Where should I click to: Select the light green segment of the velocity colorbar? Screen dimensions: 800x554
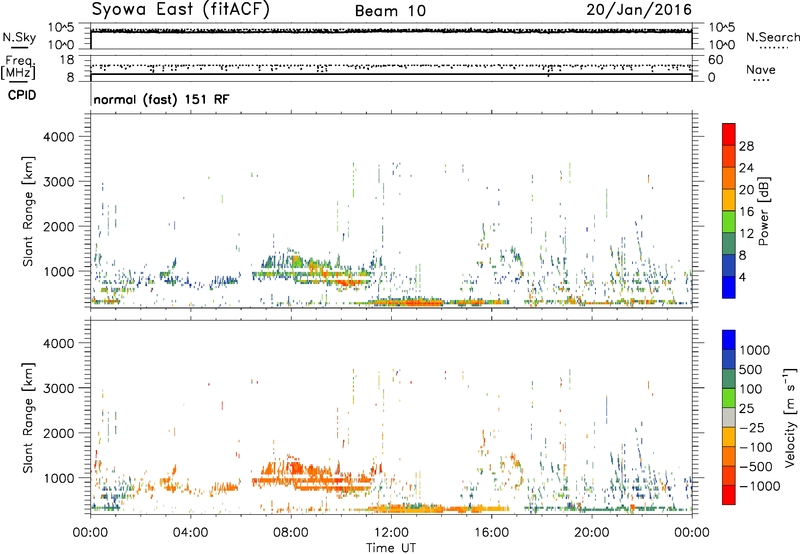(x=729, y=398)
